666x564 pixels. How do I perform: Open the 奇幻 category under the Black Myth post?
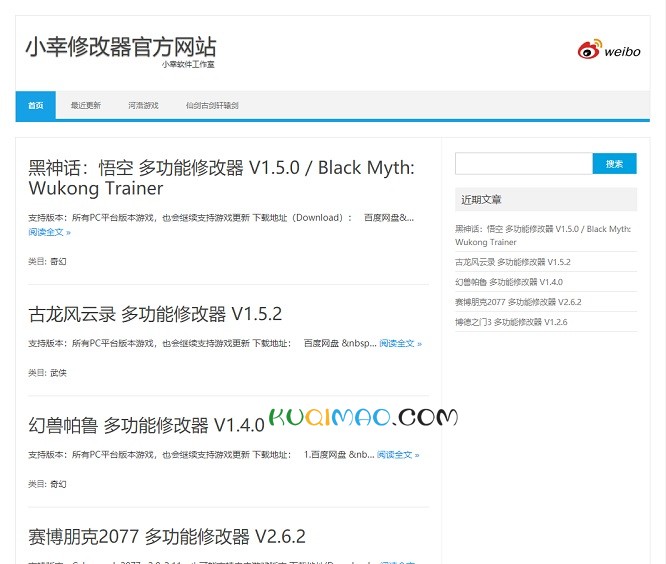[58, 261]
